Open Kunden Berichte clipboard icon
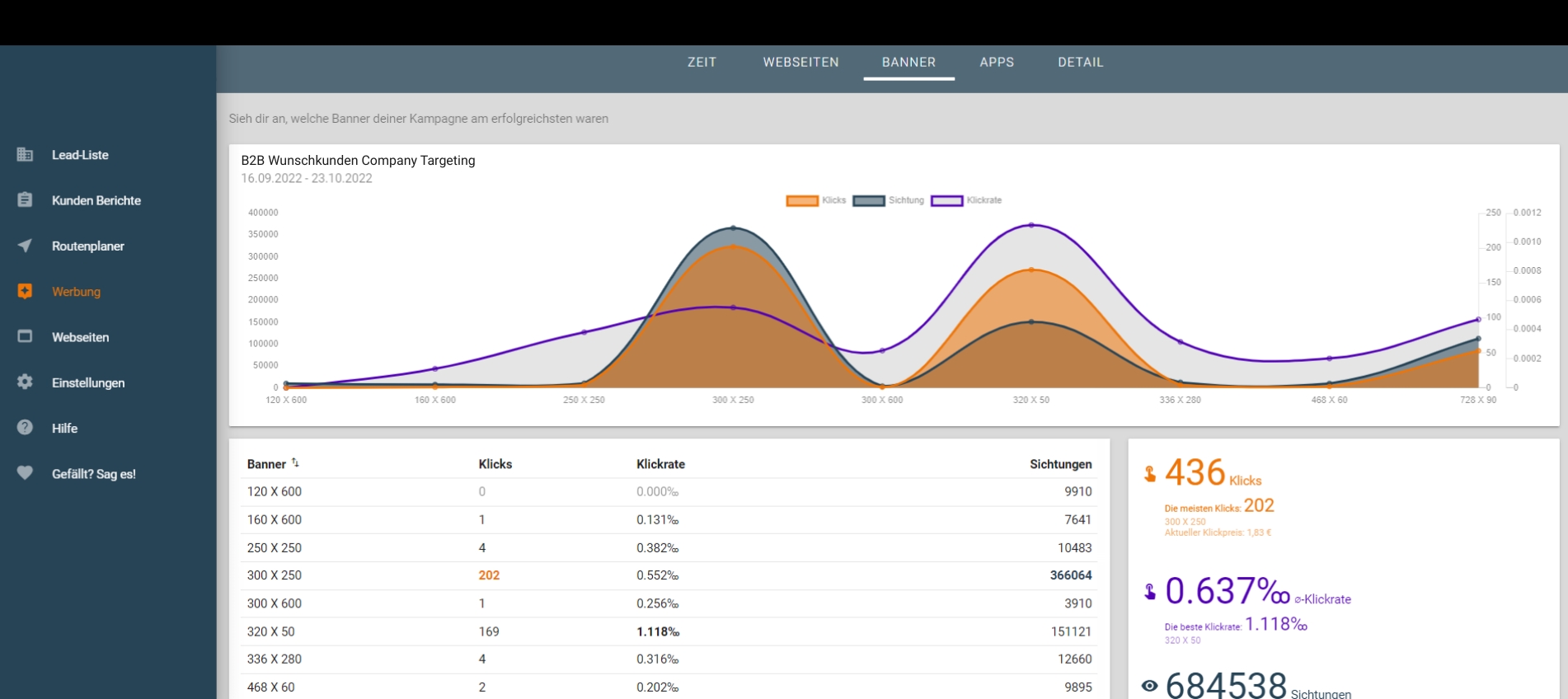The width and height of the screenshot is (1568, 699). [25, 200]
